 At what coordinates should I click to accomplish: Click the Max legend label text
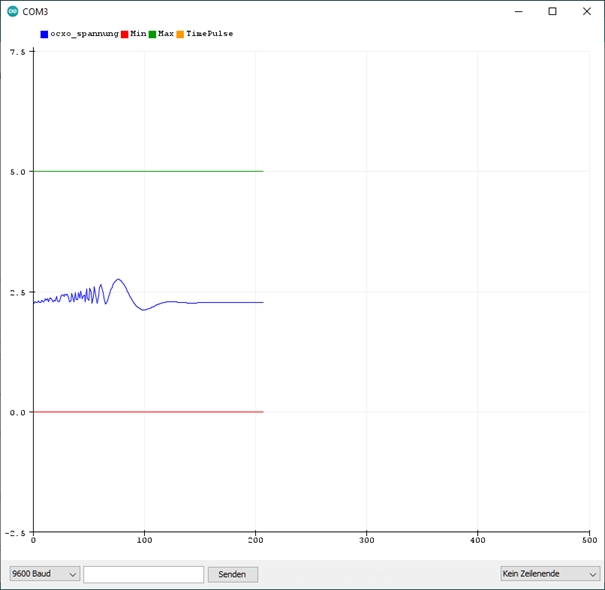tap(166, 34)
